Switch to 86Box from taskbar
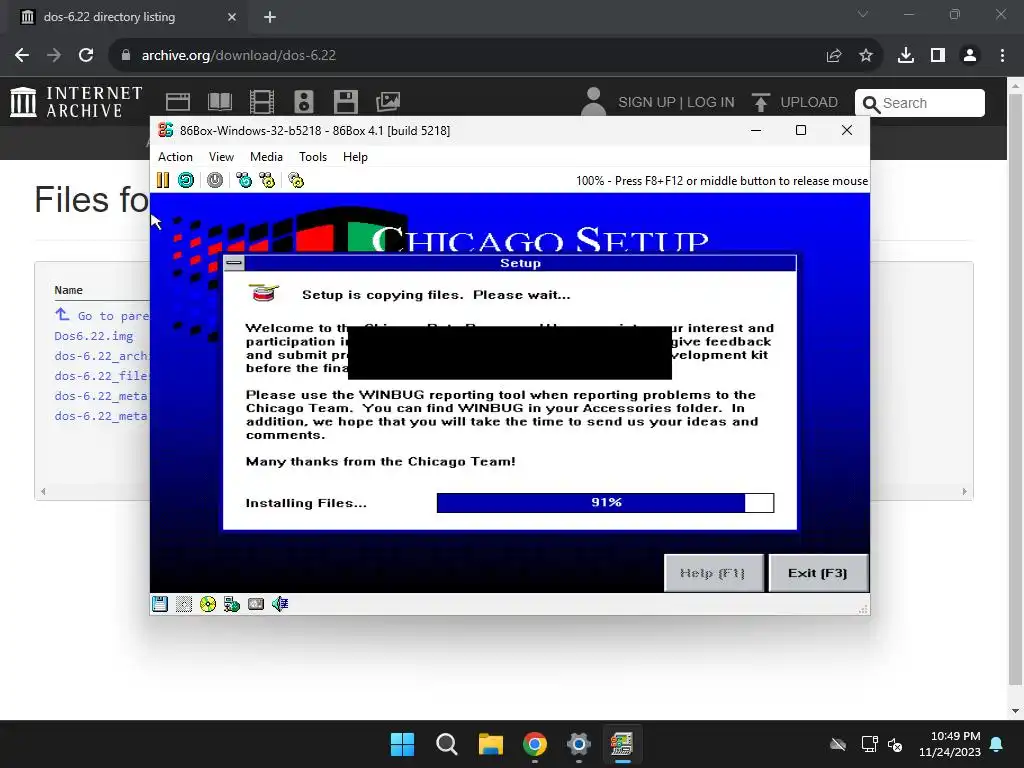The width and height of the screenshot is (1024, 768). (x=622, y=744)
